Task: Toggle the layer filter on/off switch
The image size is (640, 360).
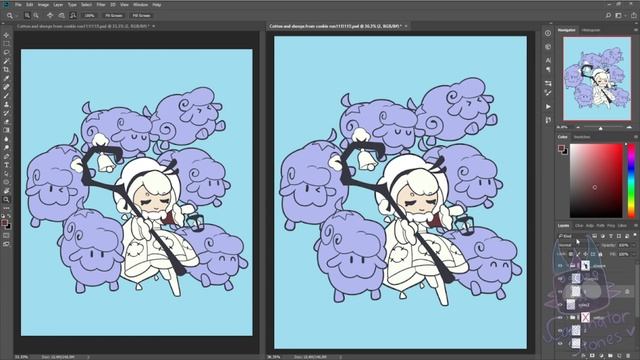Action: [x=635, y=236]
